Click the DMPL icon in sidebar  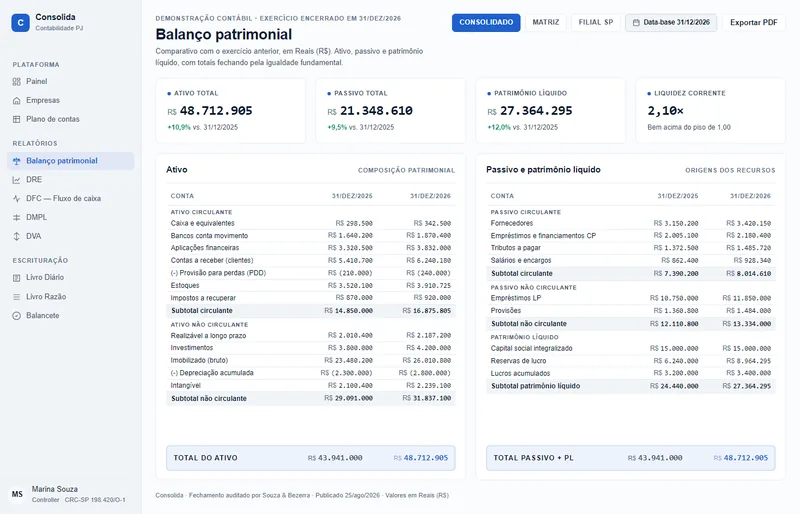click(17, 217)
